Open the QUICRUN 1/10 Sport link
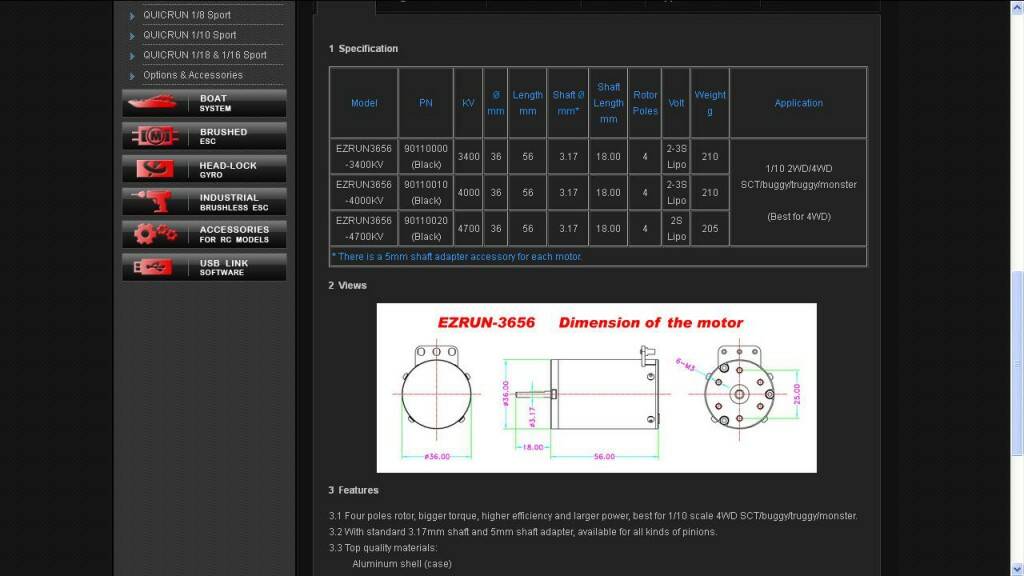The height and width of the screenshot is (576, 1024). point(189,35)
